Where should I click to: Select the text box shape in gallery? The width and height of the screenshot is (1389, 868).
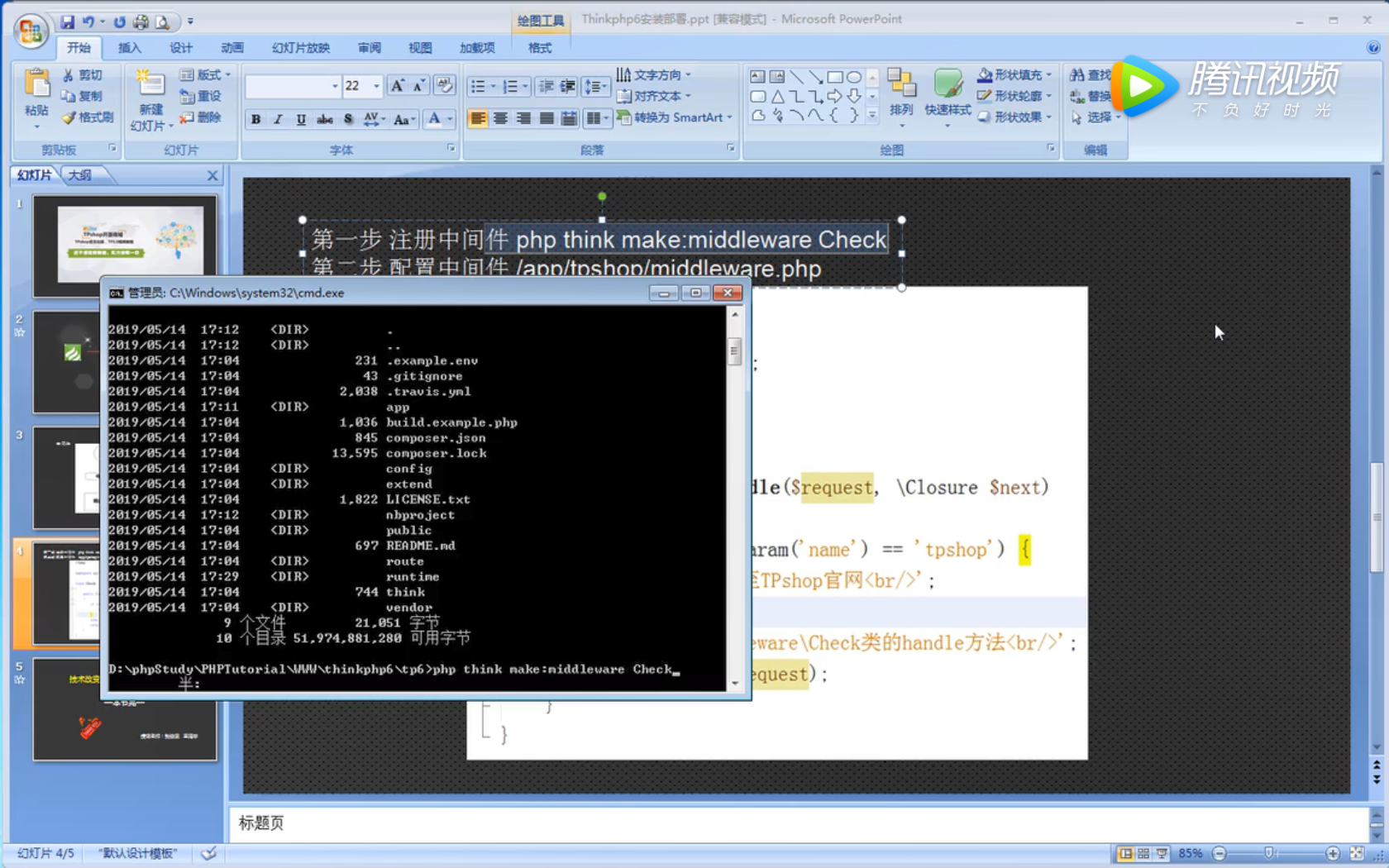[757, 77]
